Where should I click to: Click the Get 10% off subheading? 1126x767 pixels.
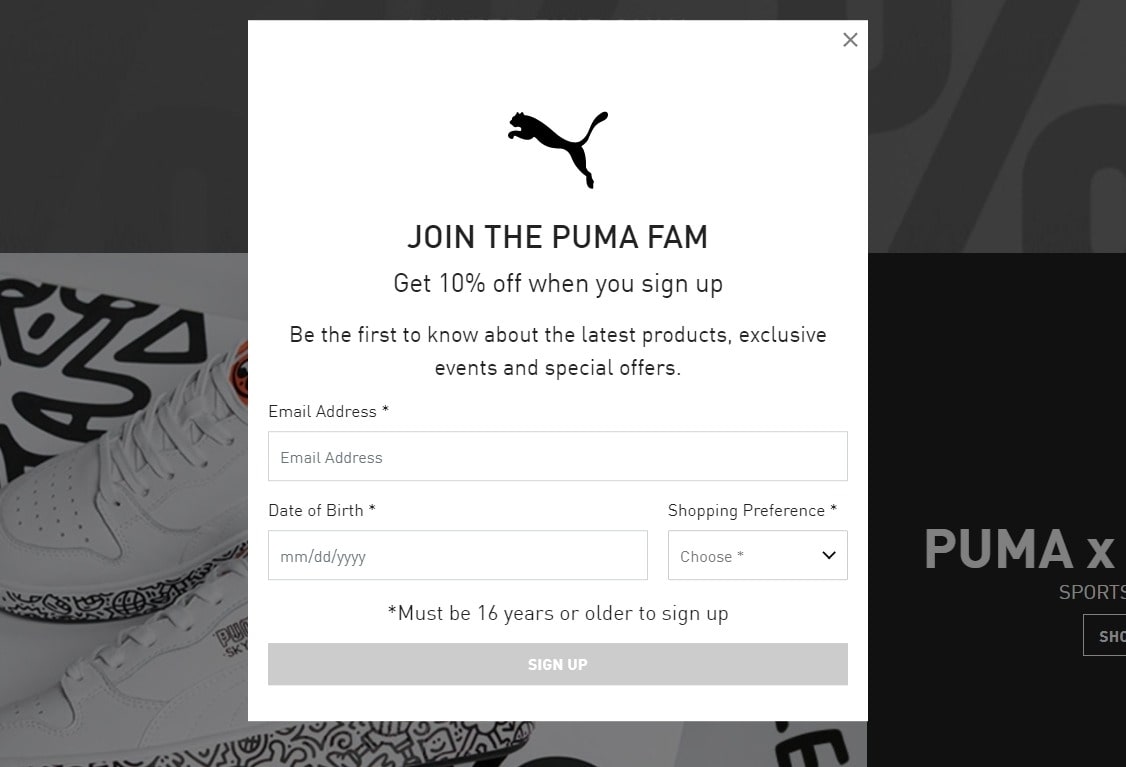(557, 284)
